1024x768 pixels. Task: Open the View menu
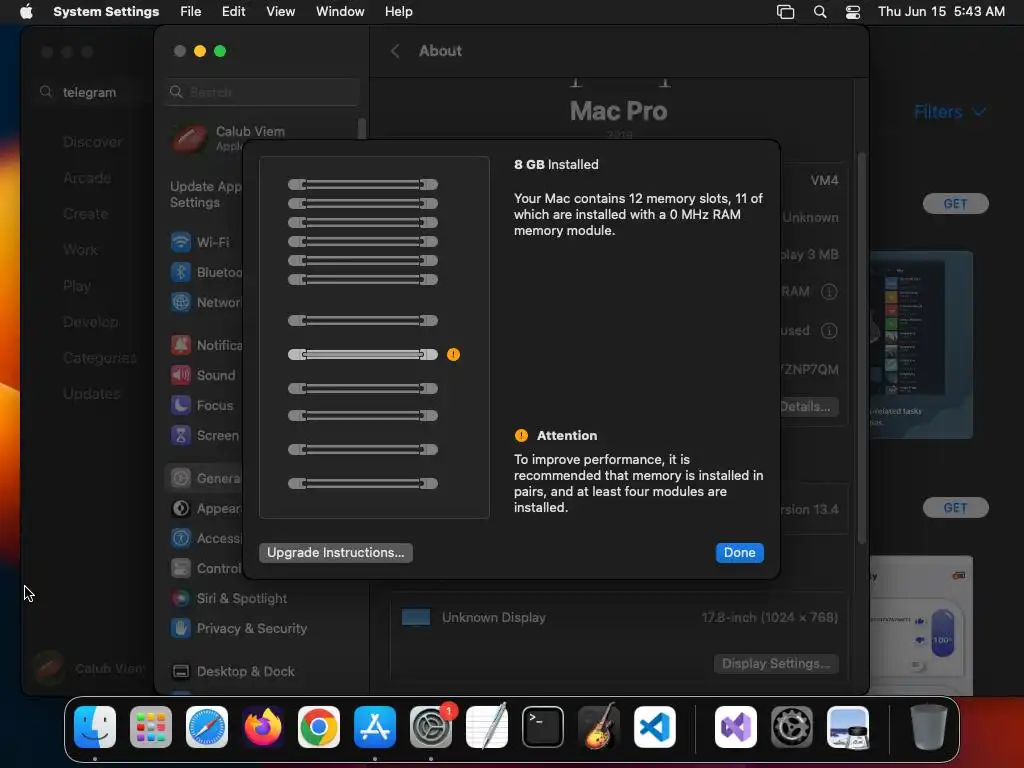[x=280, y=12]
